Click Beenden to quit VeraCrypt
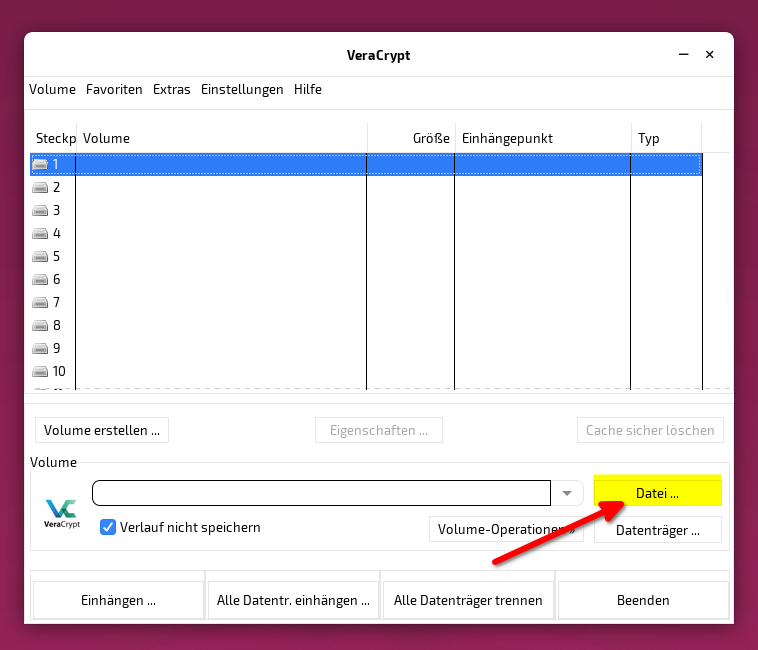The width and height of the screenshot is (758, 650). (643, 600)
